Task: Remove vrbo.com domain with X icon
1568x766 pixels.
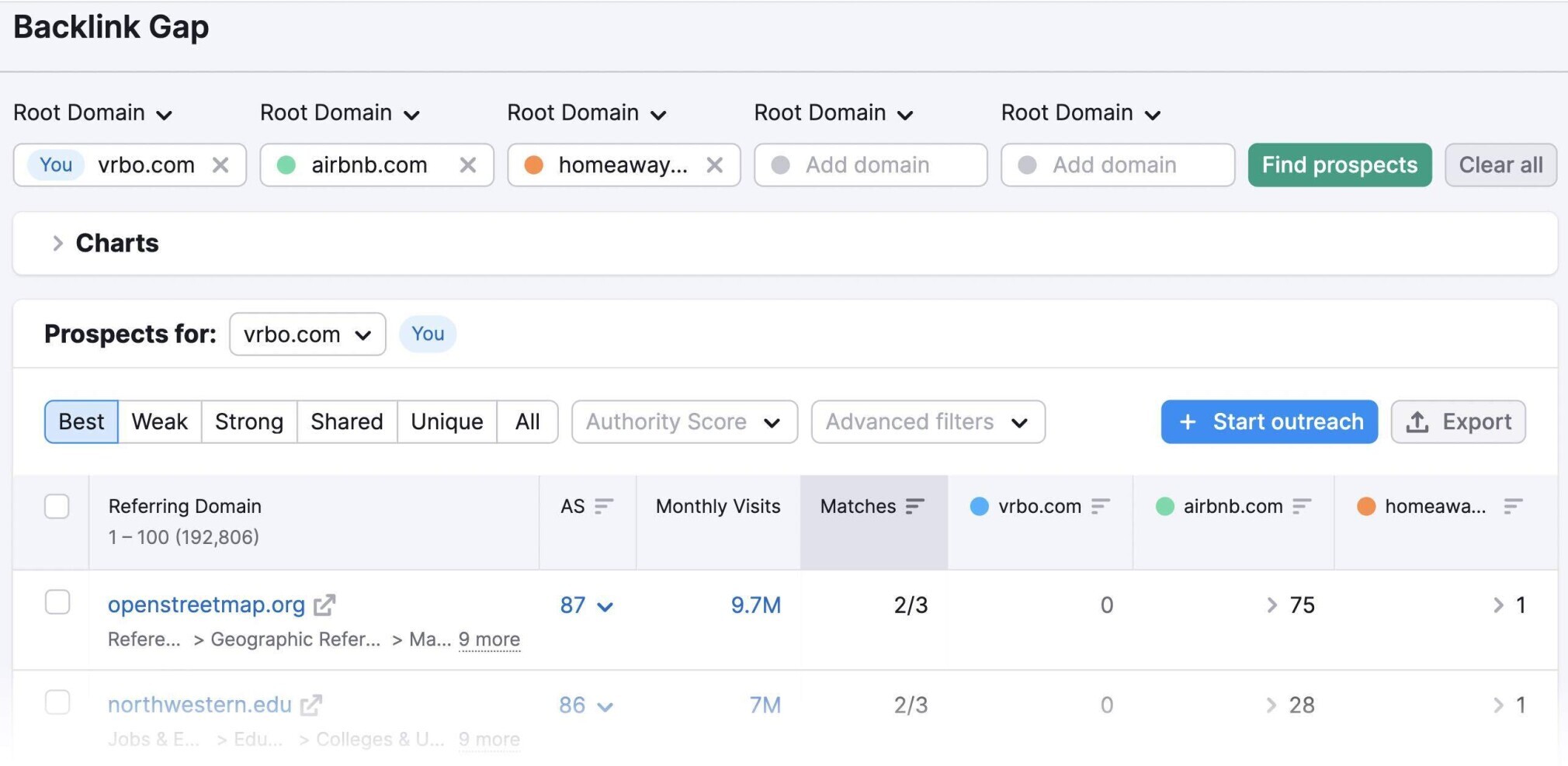Action: (220, 165)
